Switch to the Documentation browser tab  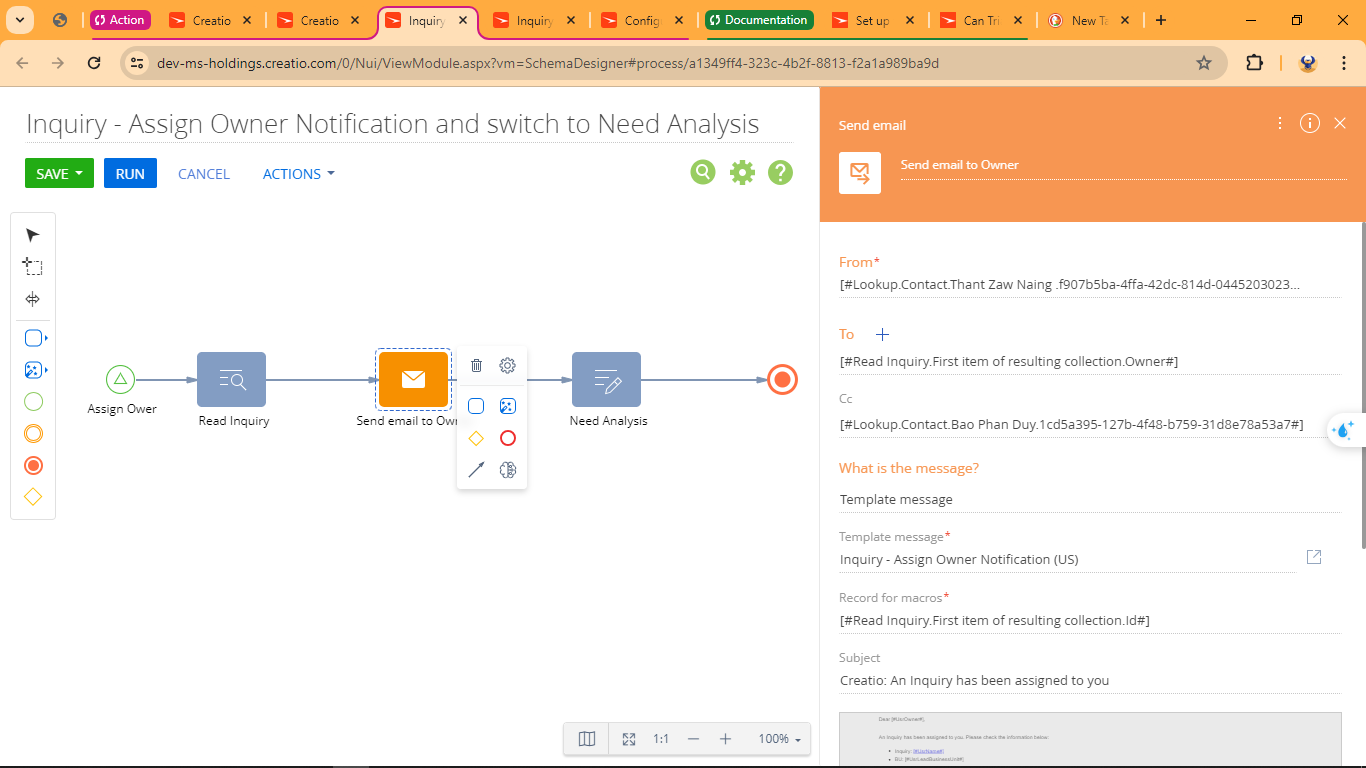758,20
